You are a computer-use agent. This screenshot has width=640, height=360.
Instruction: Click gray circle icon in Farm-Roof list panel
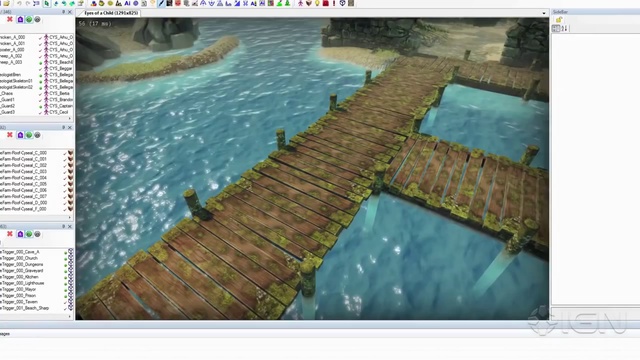coord(38,135)
